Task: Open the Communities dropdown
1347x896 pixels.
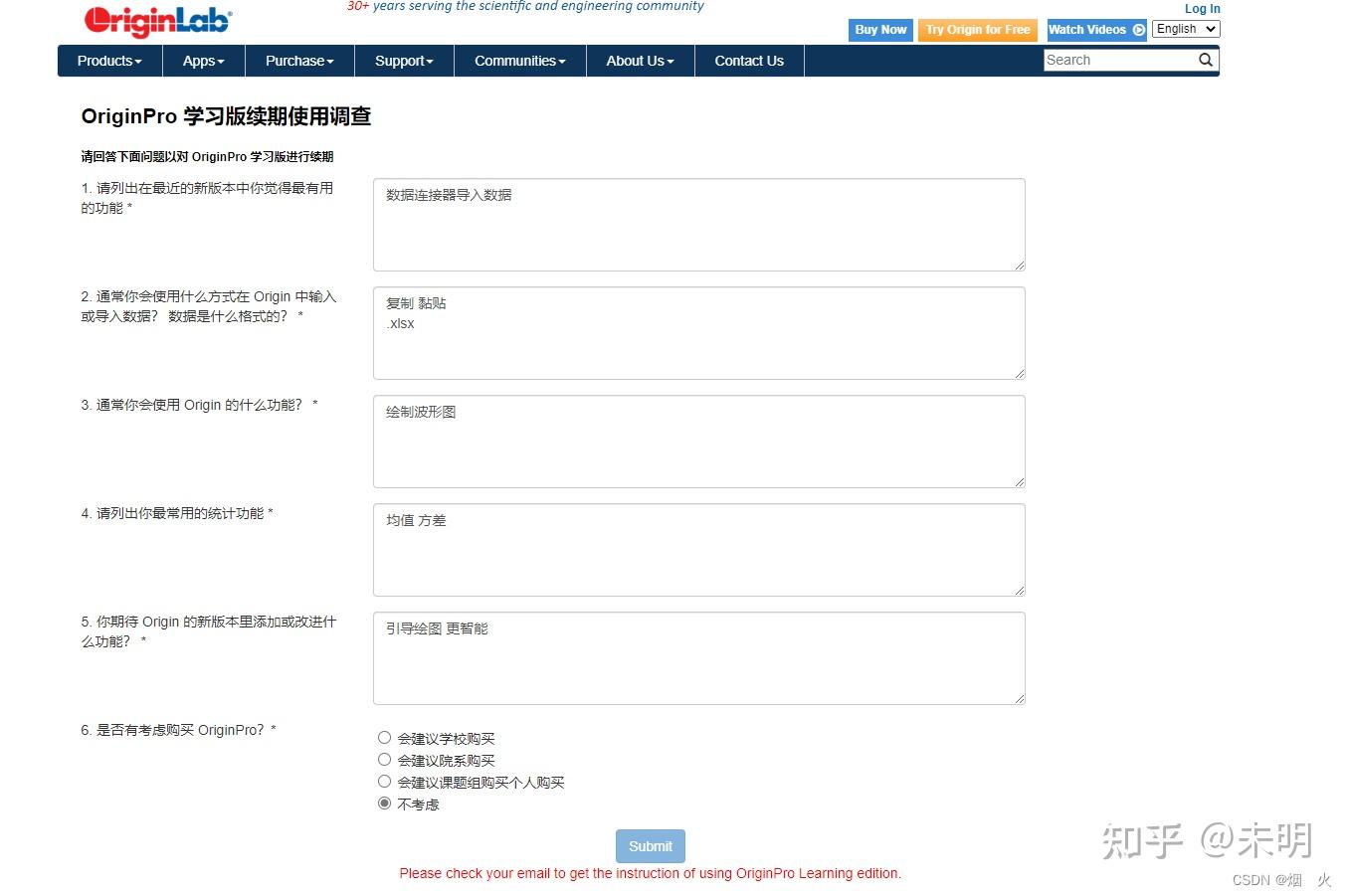Action: click(x=519, y=61)
